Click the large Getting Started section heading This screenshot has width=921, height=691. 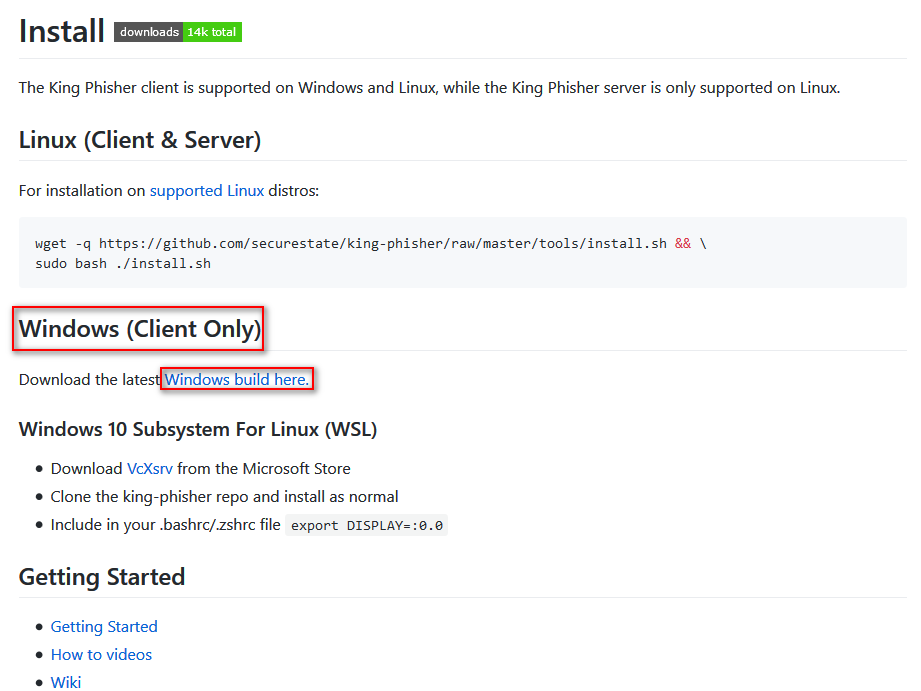[x=102, y=577]
